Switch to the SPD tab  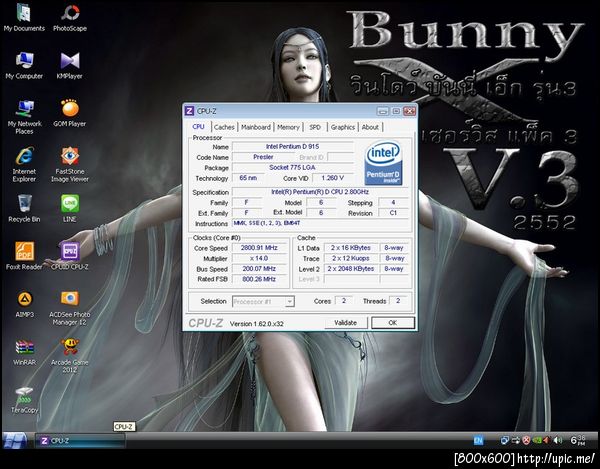(315, 127)
